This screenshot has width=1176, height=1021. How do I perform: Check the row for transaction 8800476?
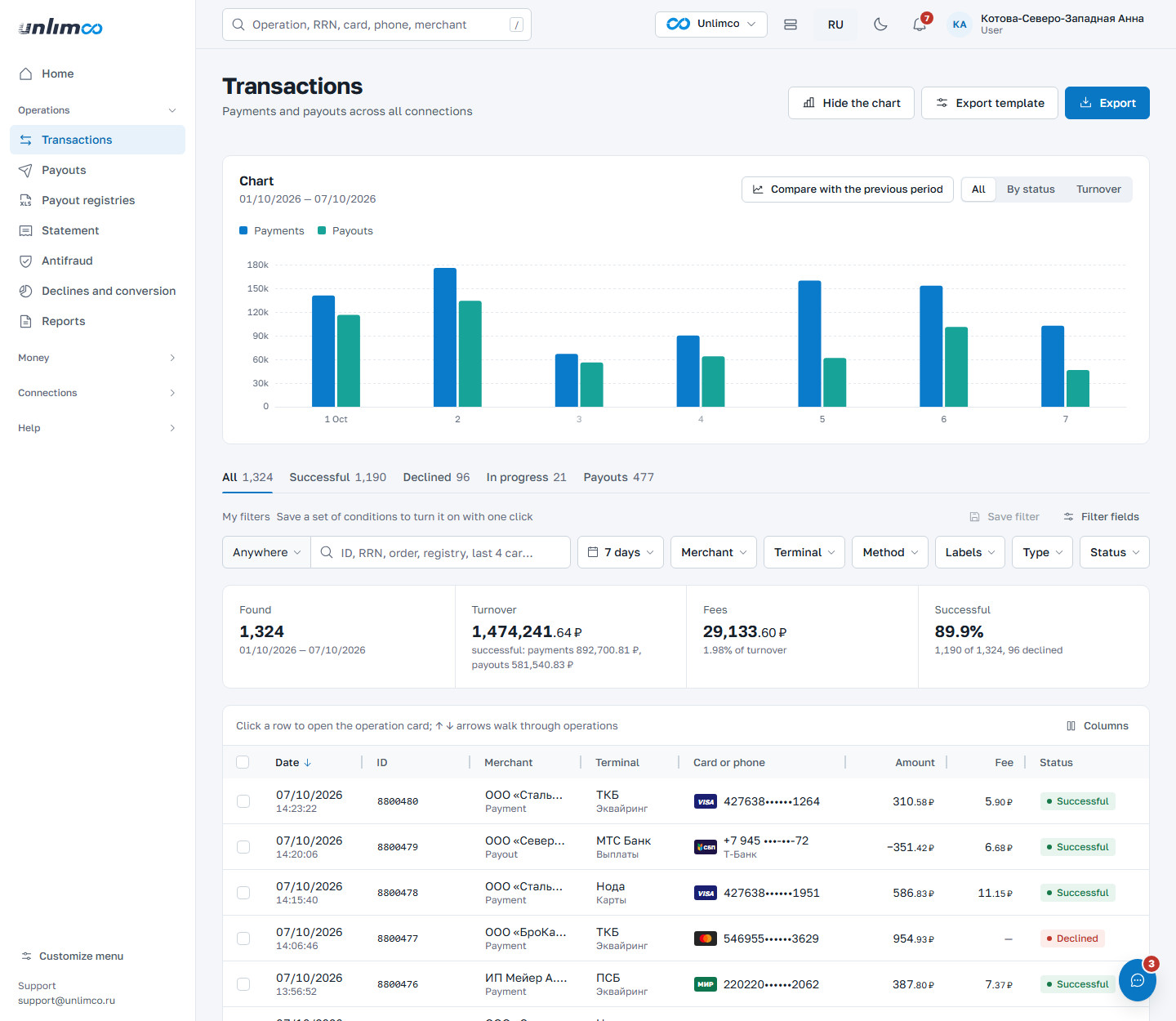(x=243, y=984)
